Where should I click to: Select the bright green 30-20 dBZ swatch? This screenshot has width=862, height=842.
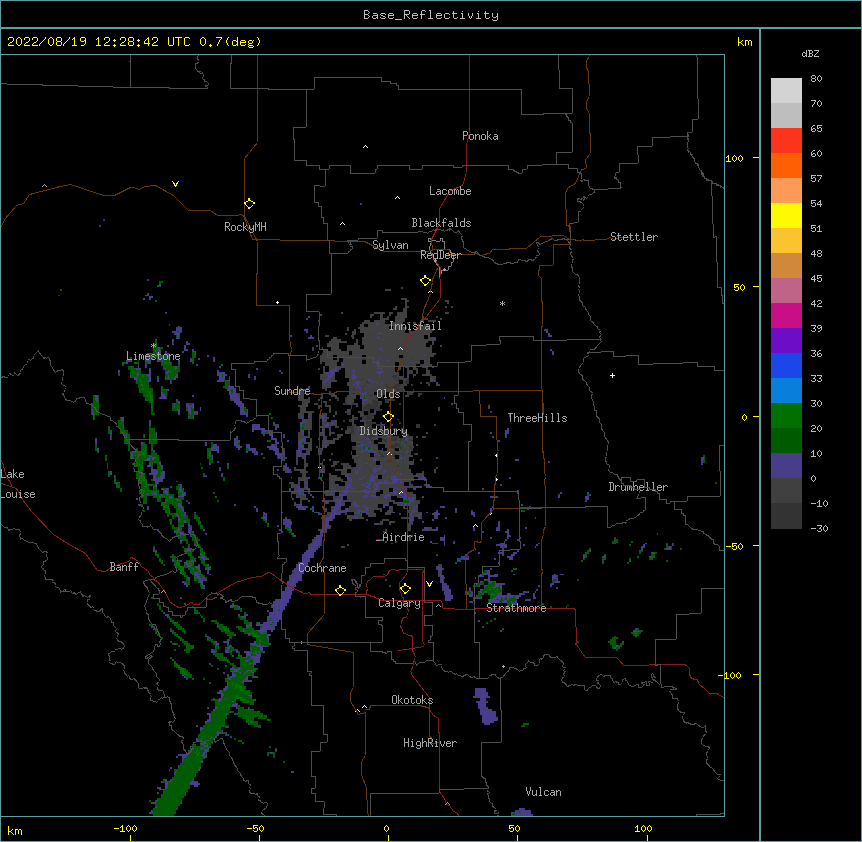click(786, 416)
